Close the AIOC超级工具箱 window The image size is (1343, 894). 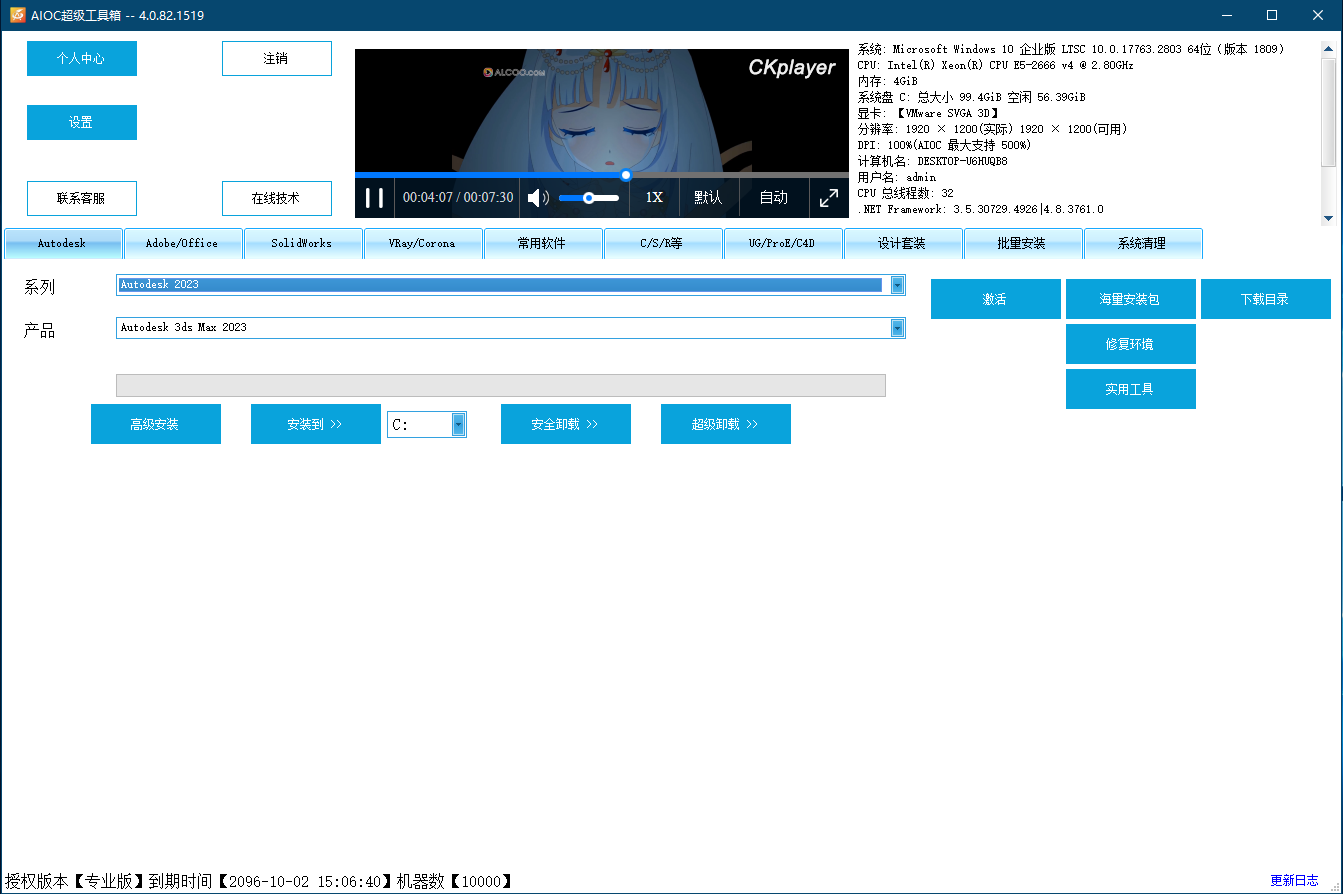point(1318,15)
